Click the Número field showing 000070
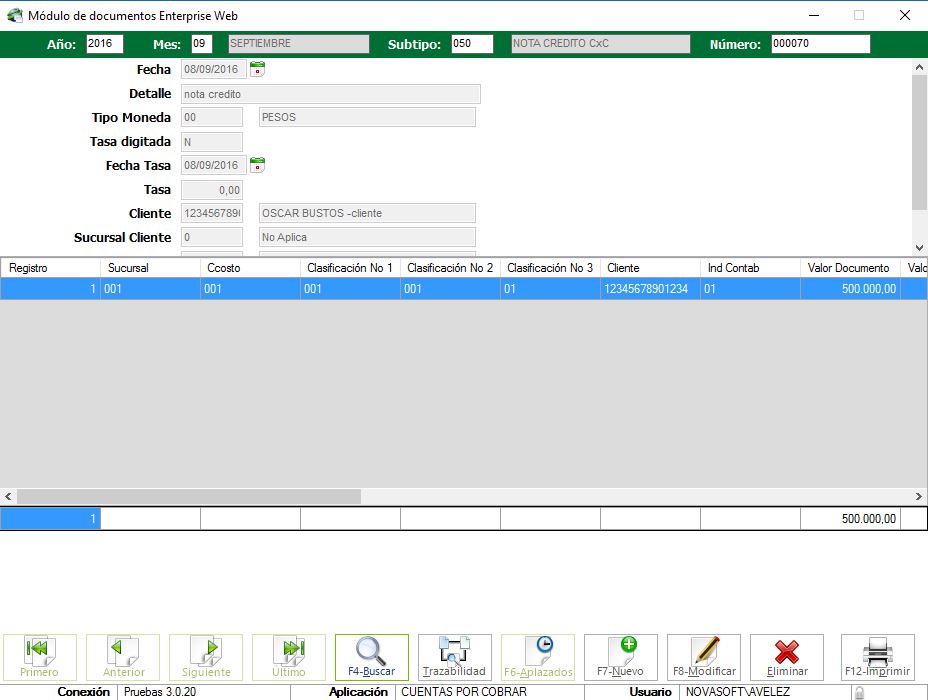Viewport: 928px width, 700px height. 821,44
